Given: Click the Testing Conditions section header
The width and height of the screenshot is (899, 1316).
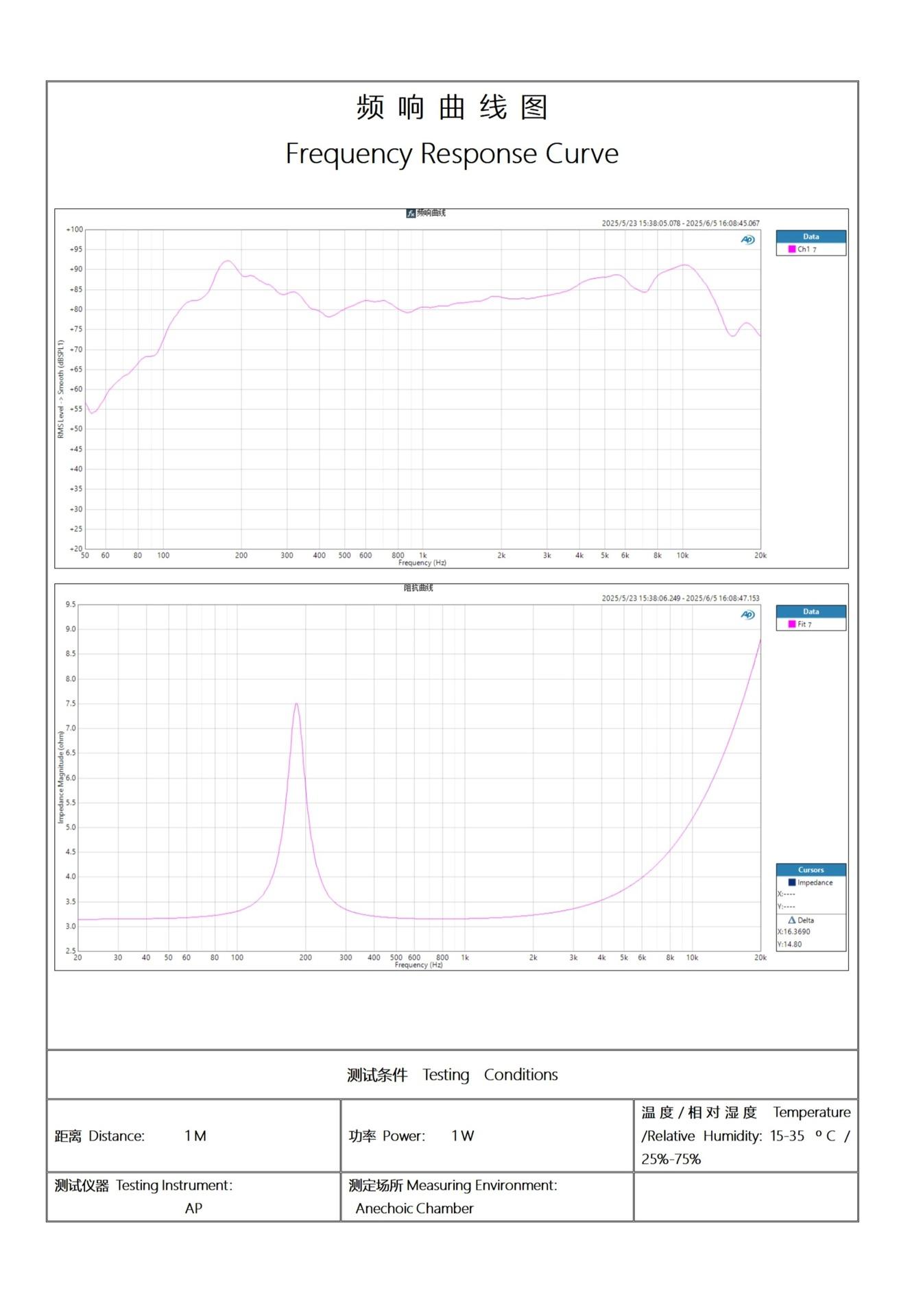Looking at the screenshot, I should click(x=452, y=1075).
